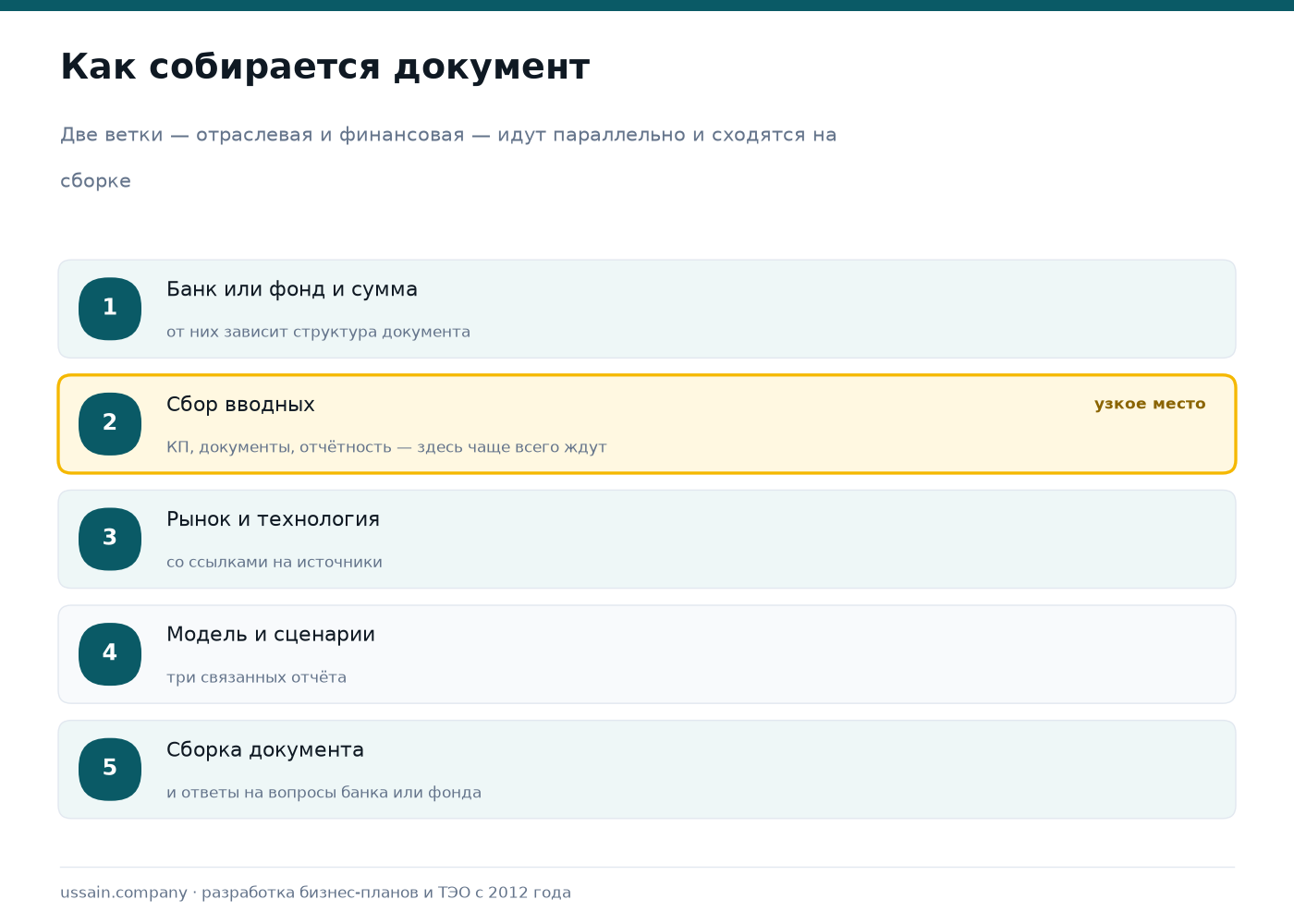
Task: Click 'КП, документы, отчётность' description line
Action: (386, 447)
